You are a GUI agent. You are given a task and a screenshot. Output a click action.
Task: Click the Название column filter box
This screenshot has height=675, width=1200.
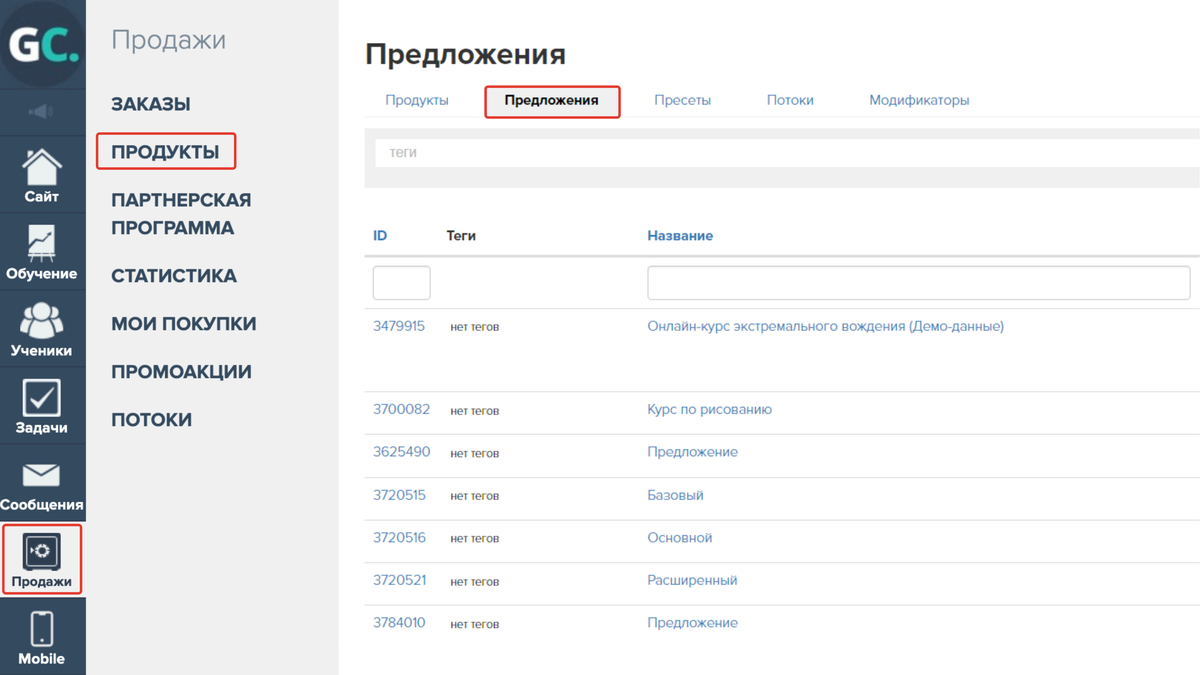point(919,283)
